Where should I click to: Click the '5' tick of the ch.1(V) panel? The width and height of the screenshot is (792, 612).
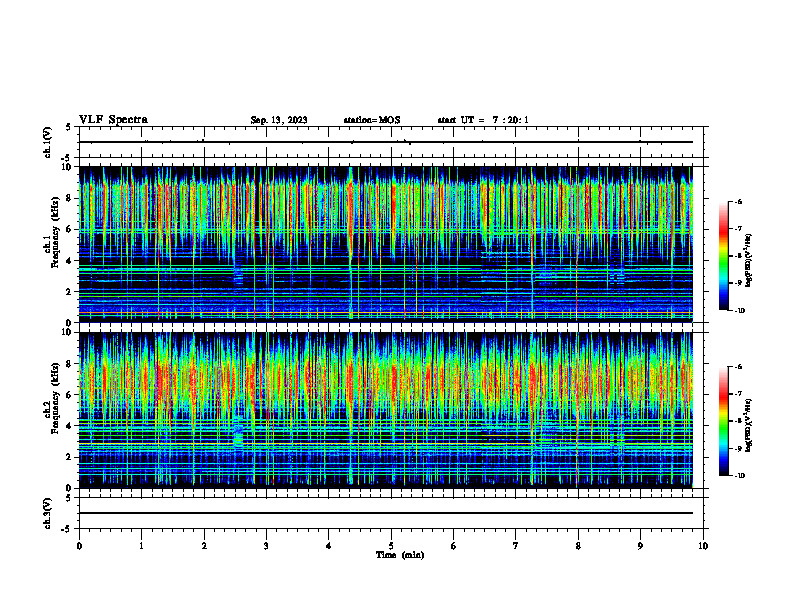pos(69,127)
